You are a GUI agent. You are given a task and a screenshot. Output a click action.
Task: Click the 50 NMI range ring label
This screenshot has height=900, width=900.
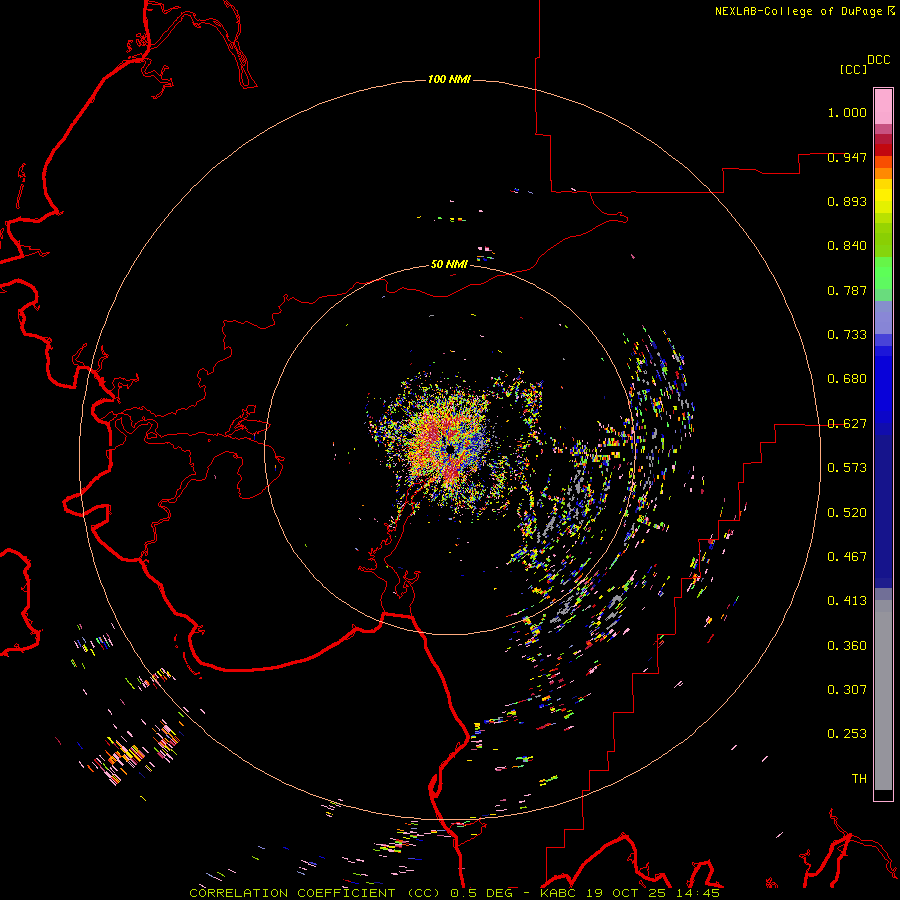449,264
